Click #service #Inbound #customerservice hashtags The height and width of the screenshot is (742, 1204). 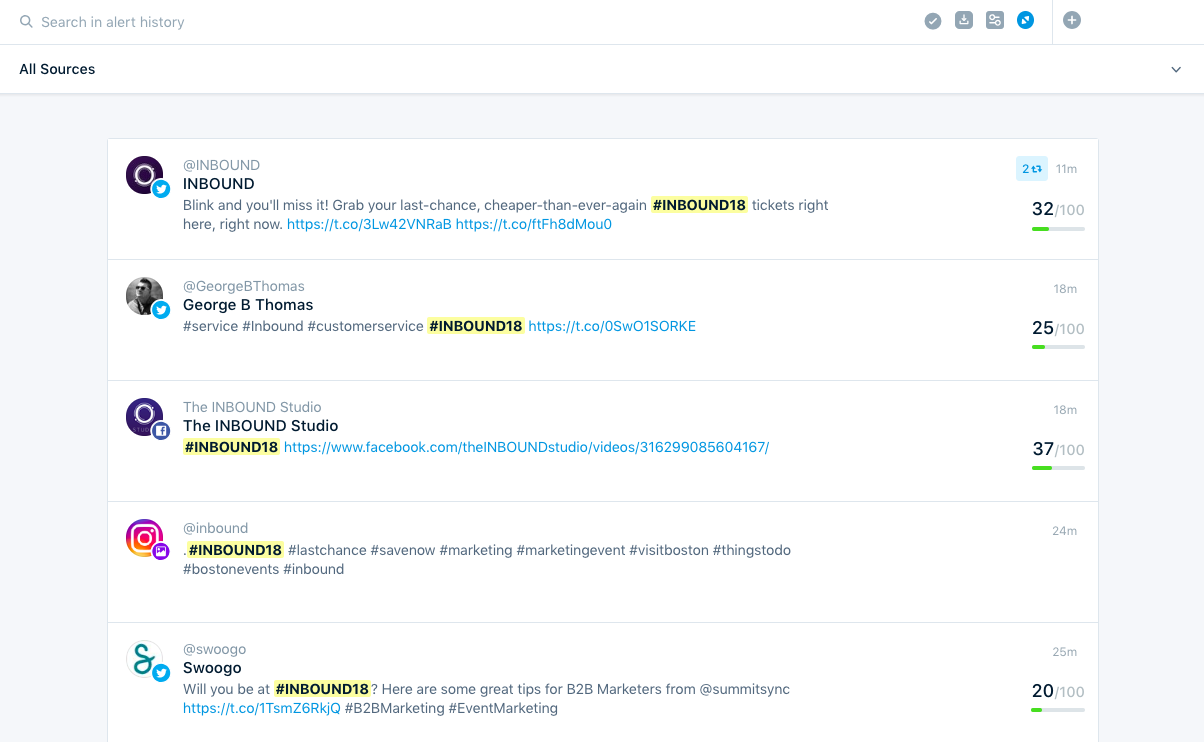coord(303,326)
